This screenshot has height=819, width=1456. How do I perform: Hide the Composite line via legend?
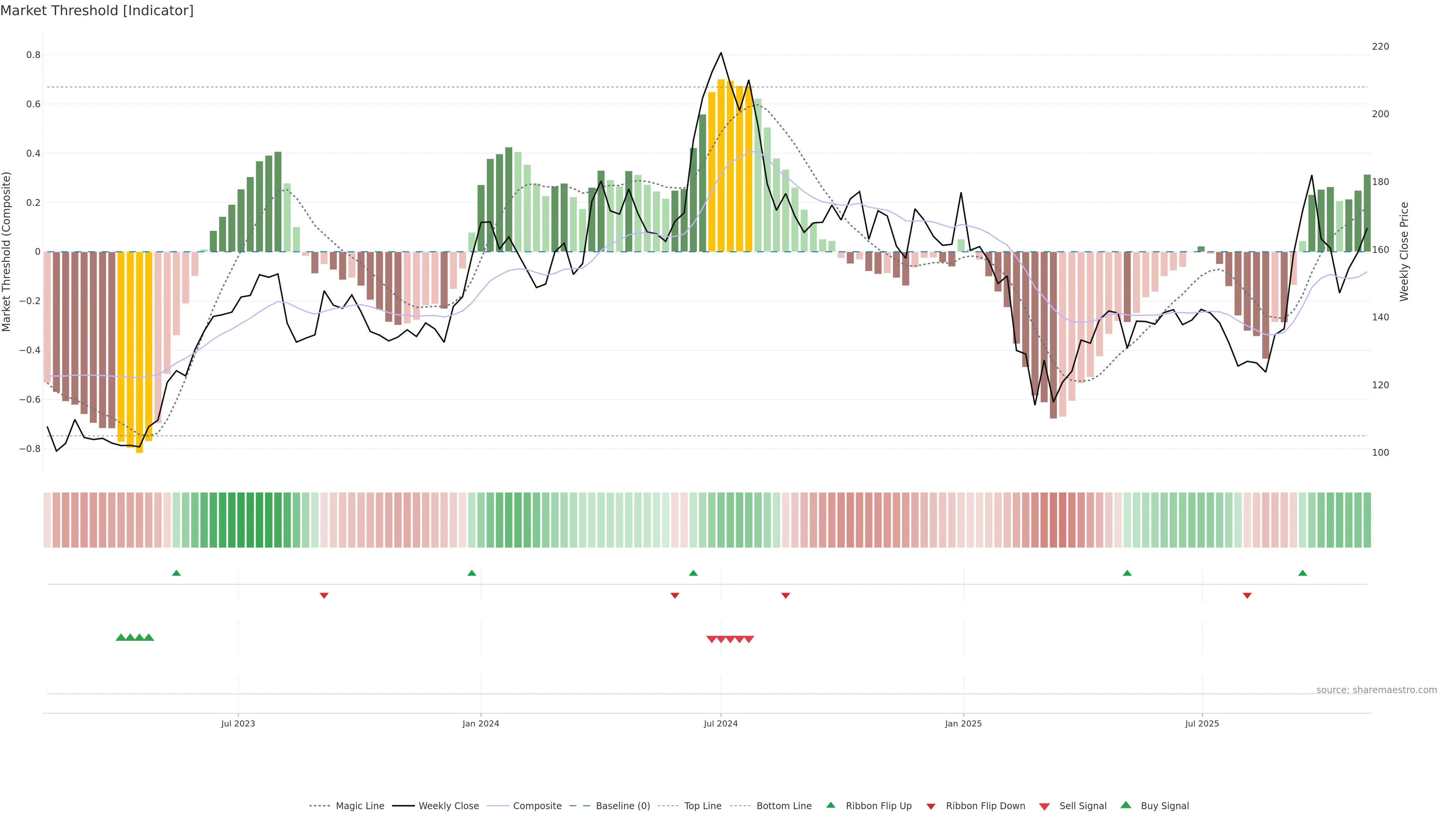pyautogui.click(x=537, y=806)
